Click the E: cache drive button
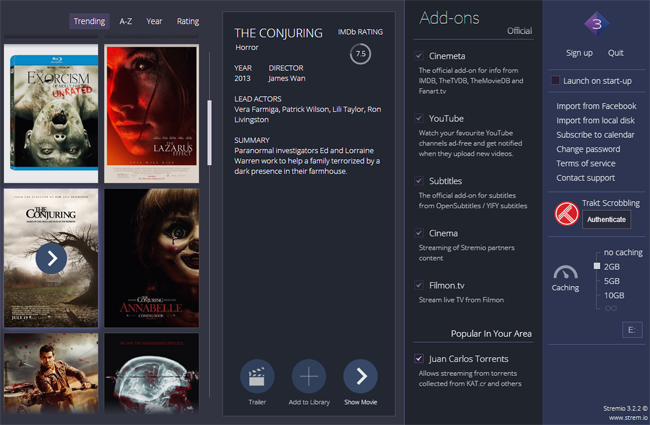The width and height of the screenshot is (650, 425). tap(632, 330)
